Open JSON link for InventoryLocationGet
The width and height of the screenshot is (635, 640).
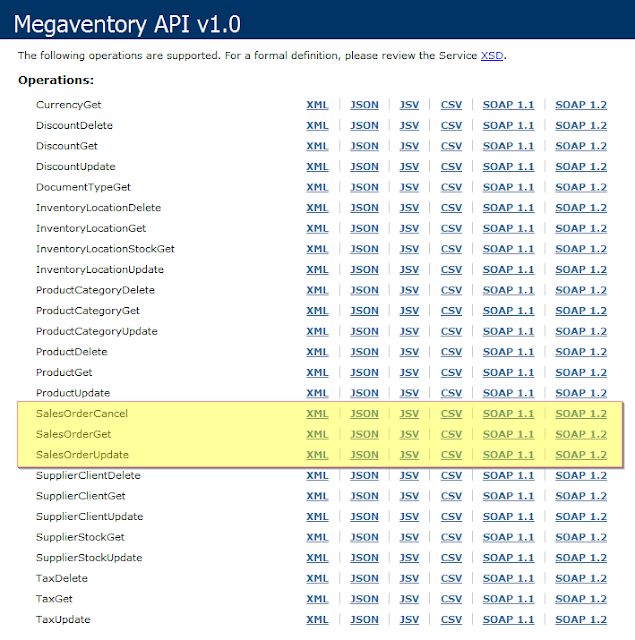click(x=364, y=228)
